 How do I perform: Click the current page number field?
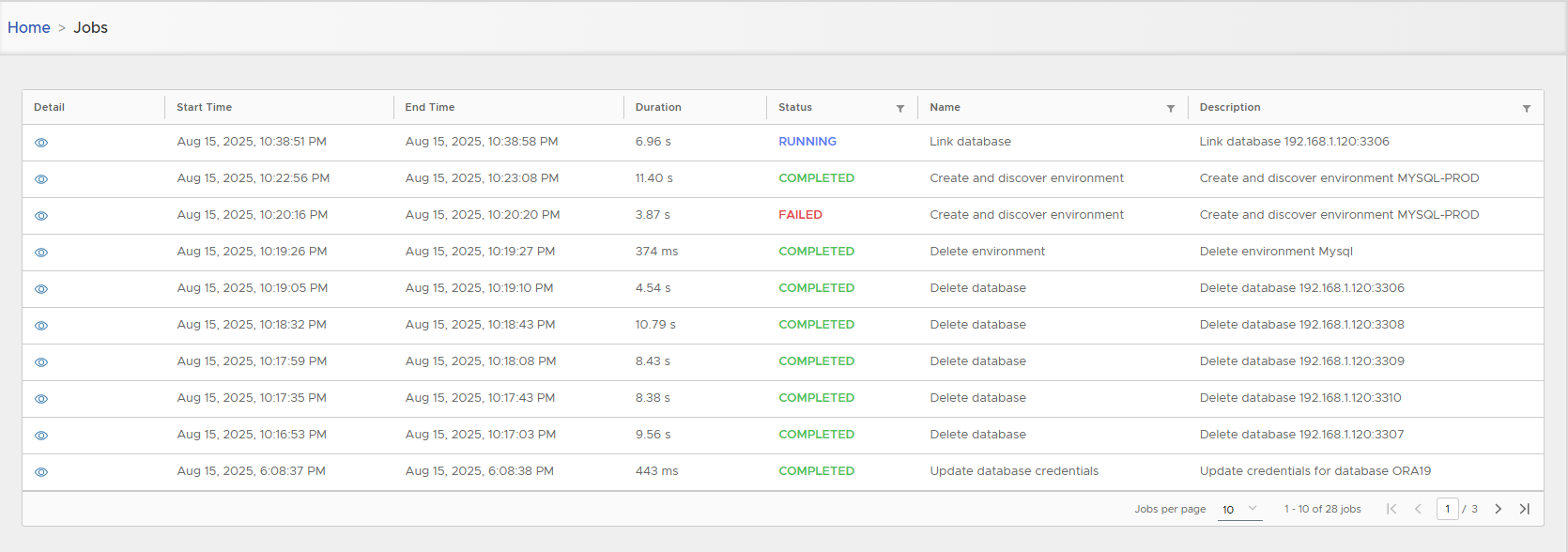[x=1447, y=509]
